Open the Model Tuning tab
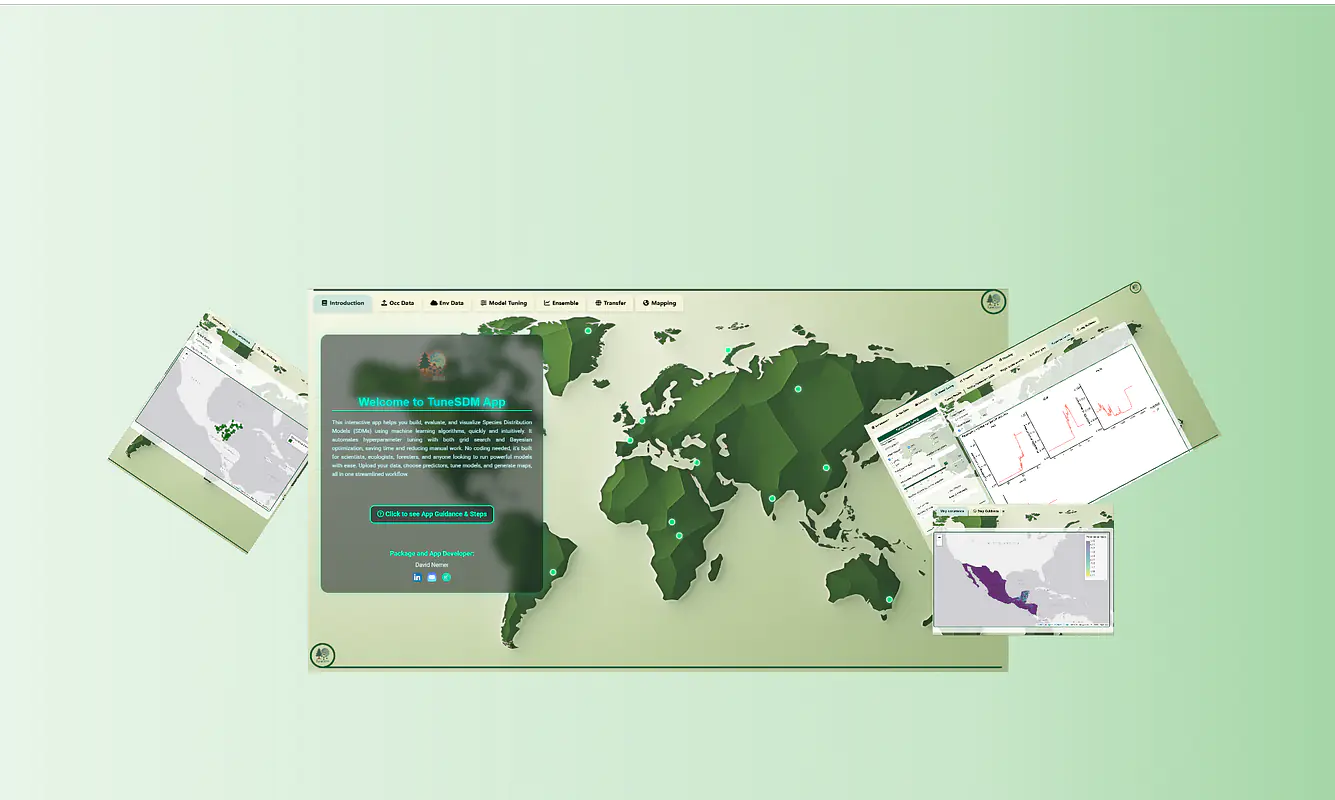This screenshot has width=1335, height=800. 504,303
